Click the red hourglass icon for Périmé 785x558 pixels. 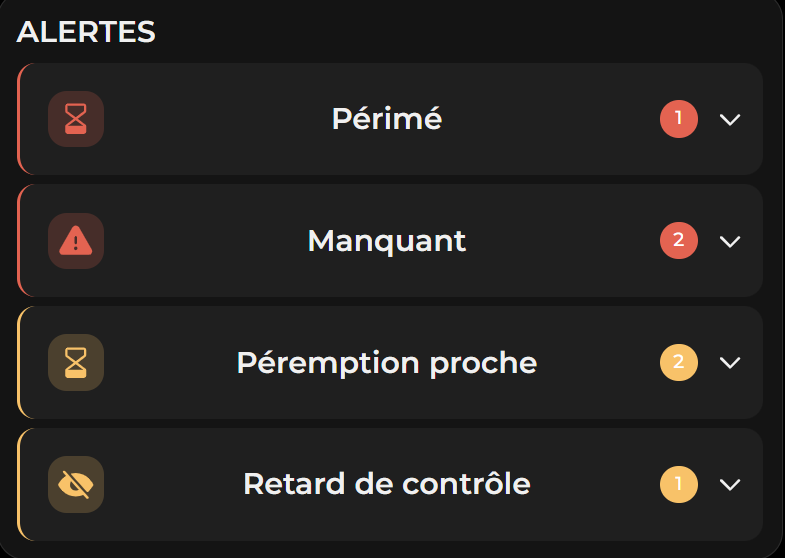(76, 119)
